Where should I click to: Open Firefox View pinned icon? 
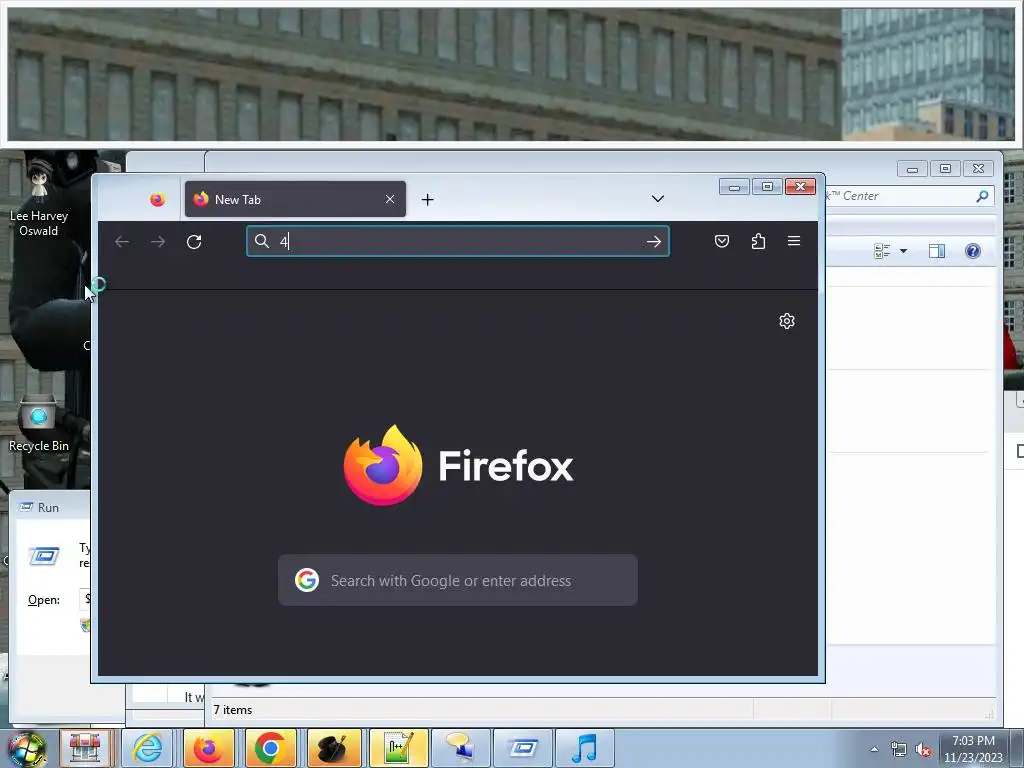157,199
